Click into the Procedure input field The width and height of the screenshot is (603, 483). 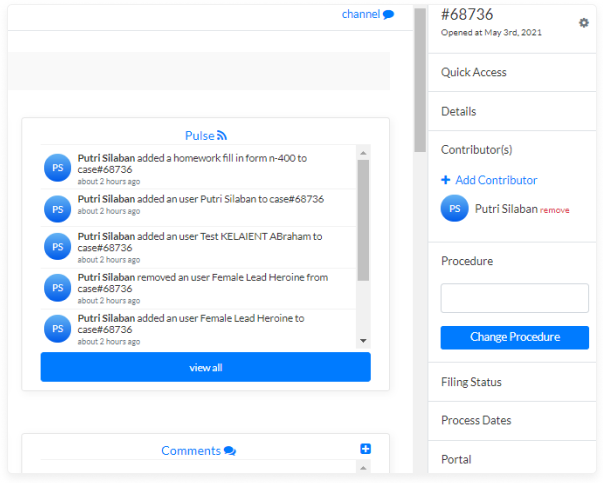tap(514, 298)
